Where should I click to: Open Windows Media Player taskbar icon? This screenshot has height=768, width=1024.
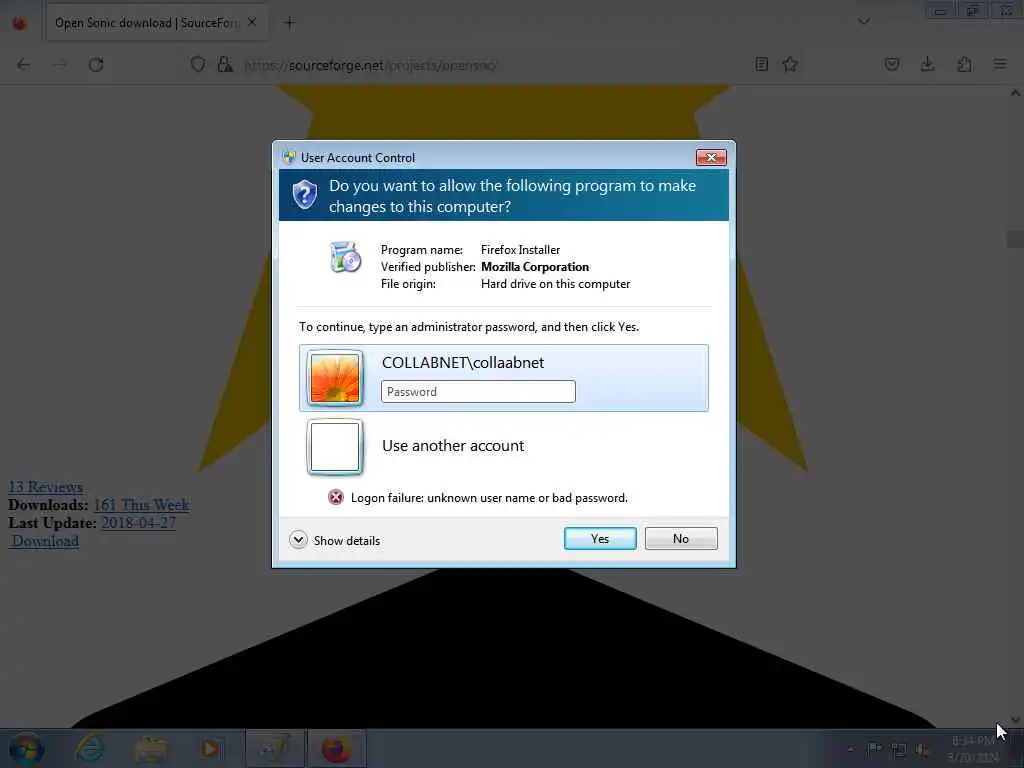tap(211, 748)
